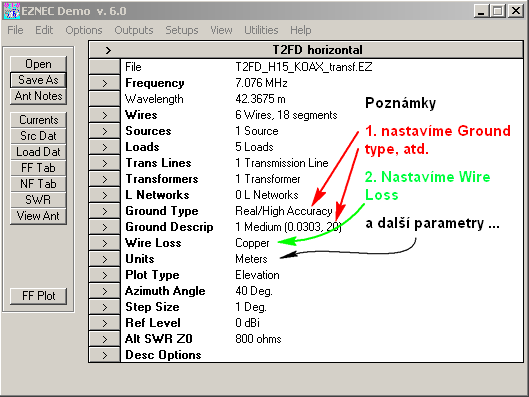Click the arrow button for the Plot Type row
Screen dimensions: 529x397
(x=105, y=276)
